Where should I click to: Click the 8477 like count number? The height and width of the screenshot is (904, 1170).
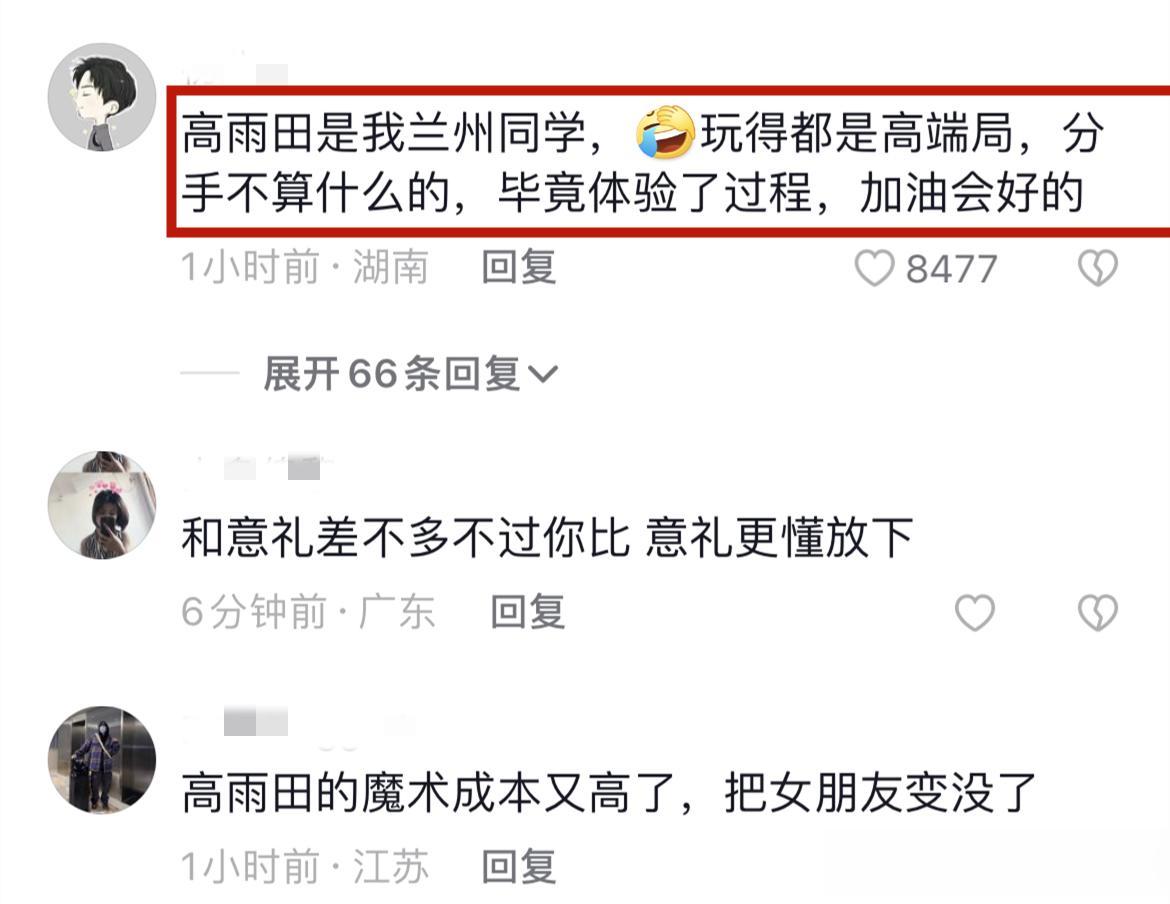[x=952, y=269]
